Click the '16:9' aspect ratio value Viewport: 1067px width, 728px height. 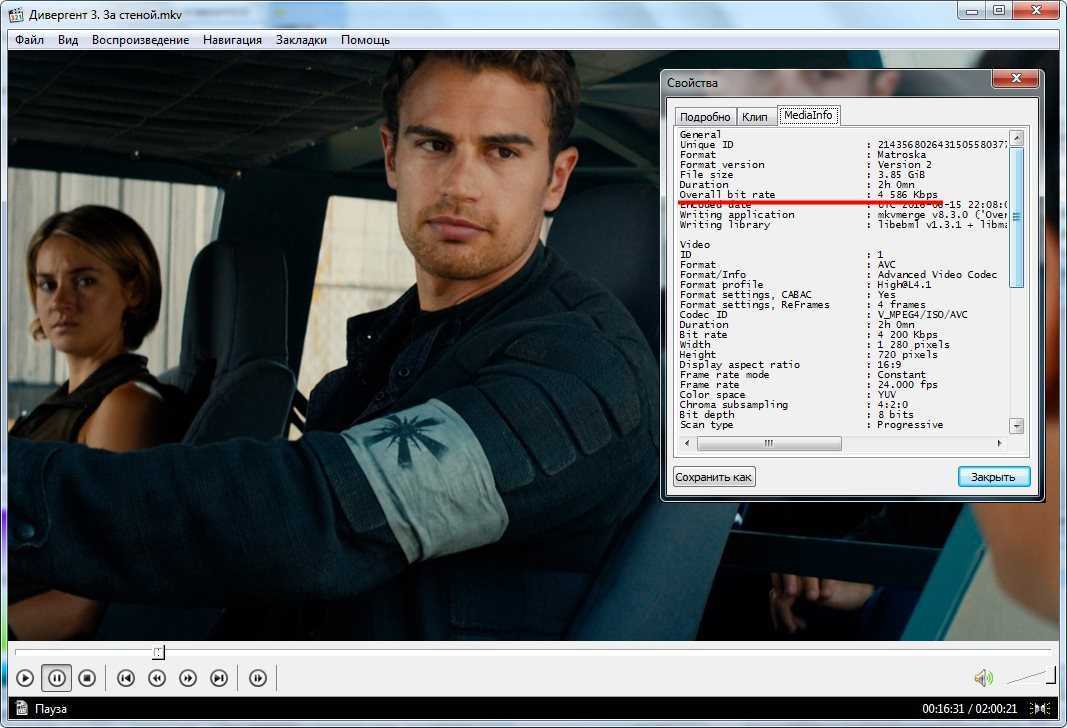point(889,365)
